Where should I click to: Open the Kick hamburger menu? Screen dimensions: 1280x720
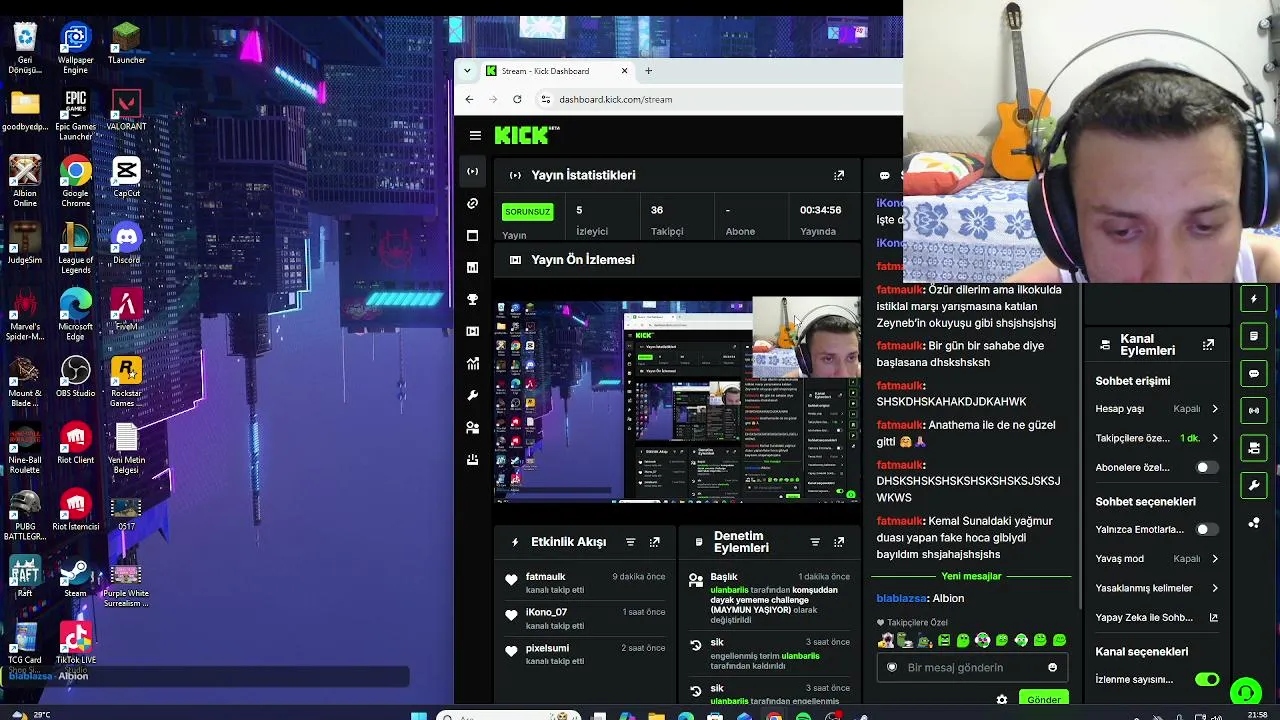point(475,136)
